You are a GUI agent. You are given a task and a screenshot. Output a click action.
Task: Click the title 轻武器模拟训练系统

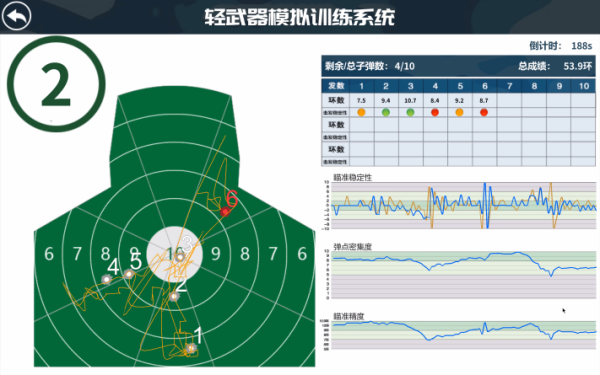pos(299,17)
